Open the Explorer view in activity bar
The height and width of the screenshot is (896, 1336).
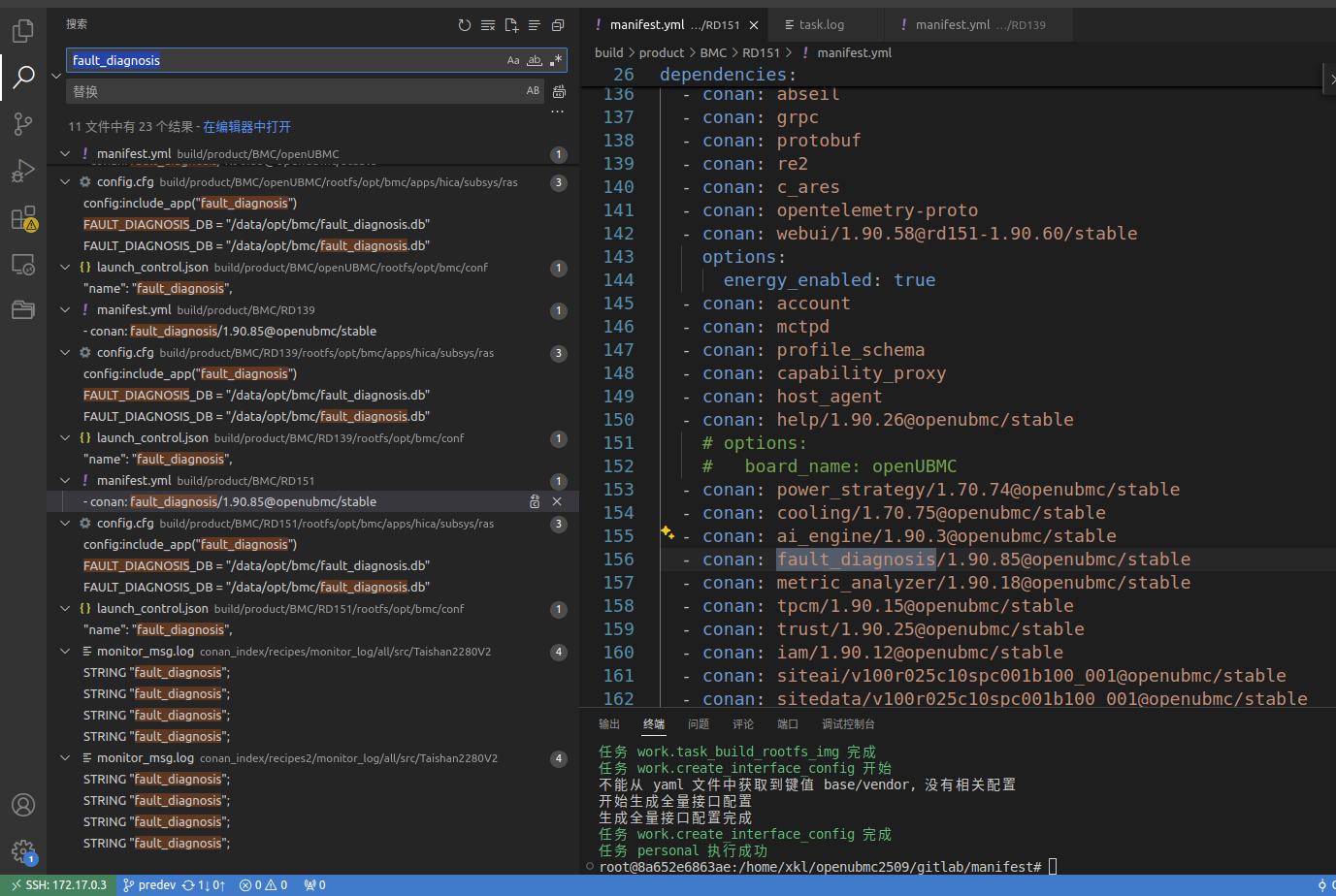tap(22, 30)
